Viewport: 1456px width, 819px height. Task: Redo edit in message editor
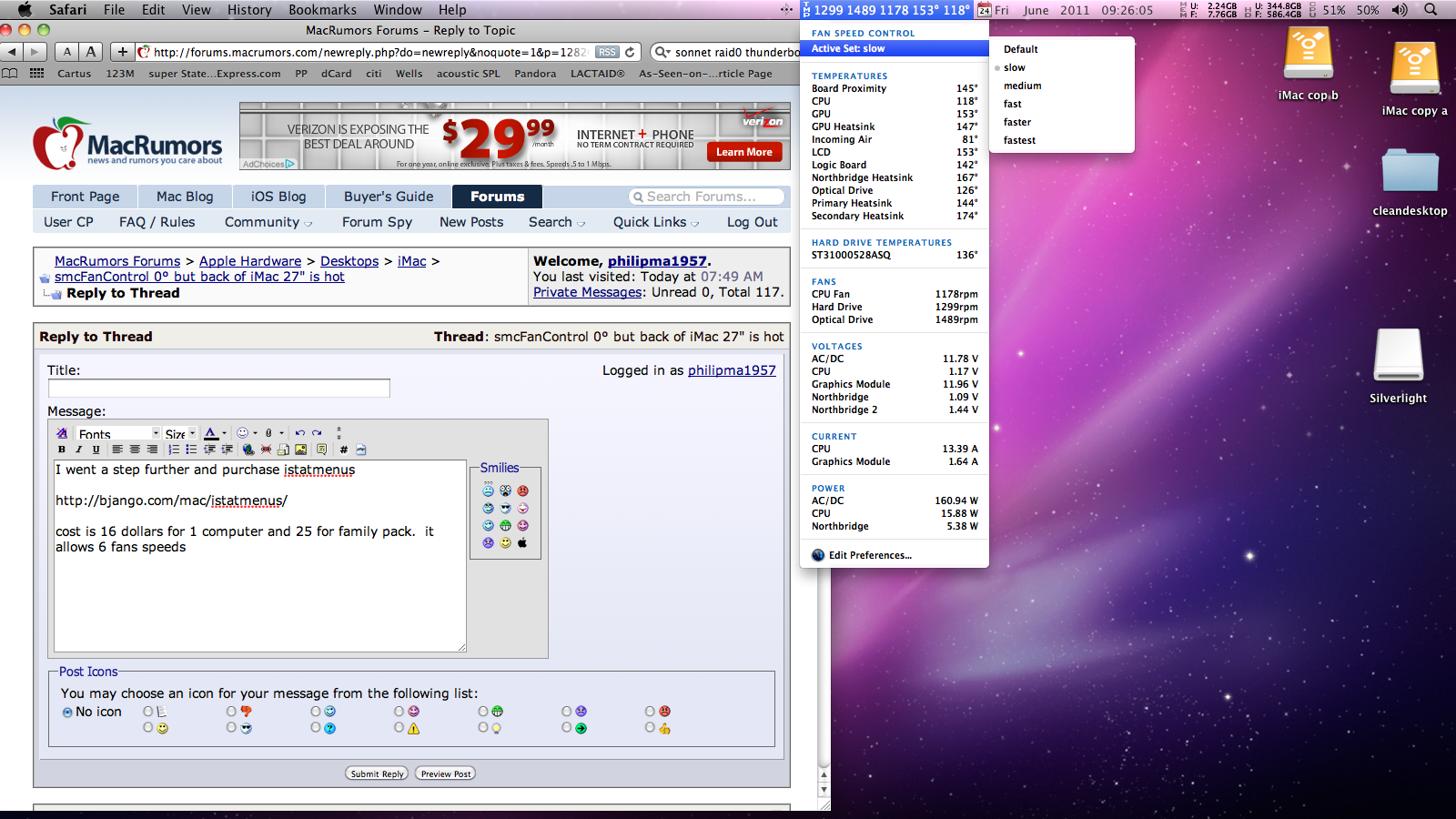[317, 433]
